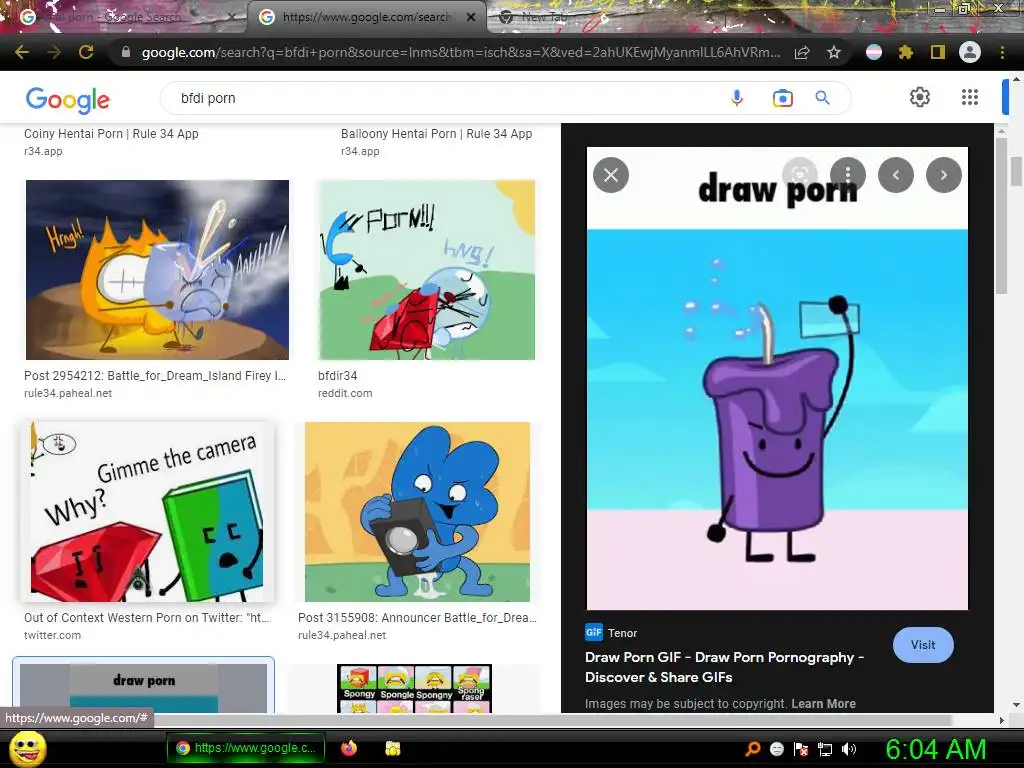Open Google quick settings gear
This screenshot has width=1024, height=768.
[920, 97]
